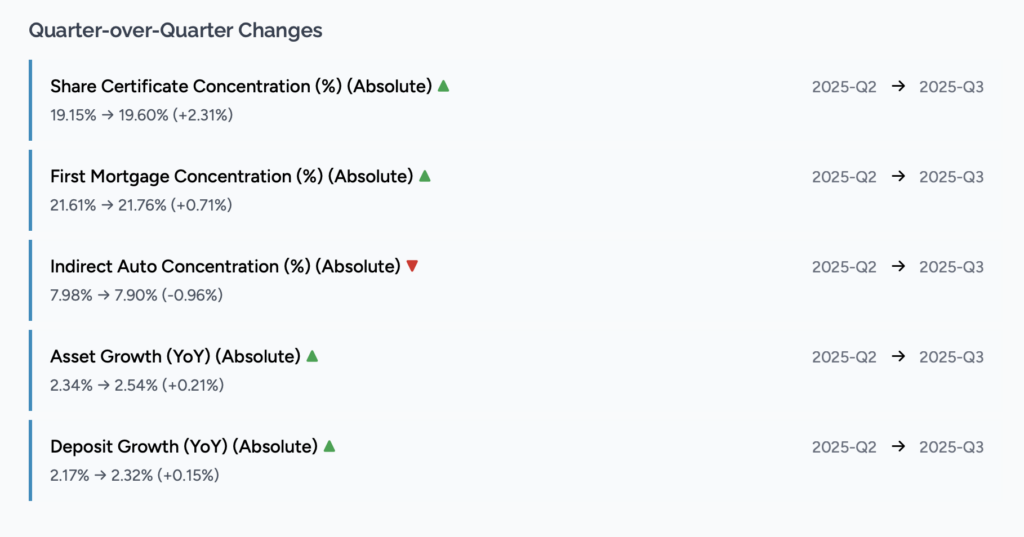Select the Deposit Growth (YoY) title
The width and height of the screenshot is (1024, 537).
pyautogui.click(x=184, y=447)
